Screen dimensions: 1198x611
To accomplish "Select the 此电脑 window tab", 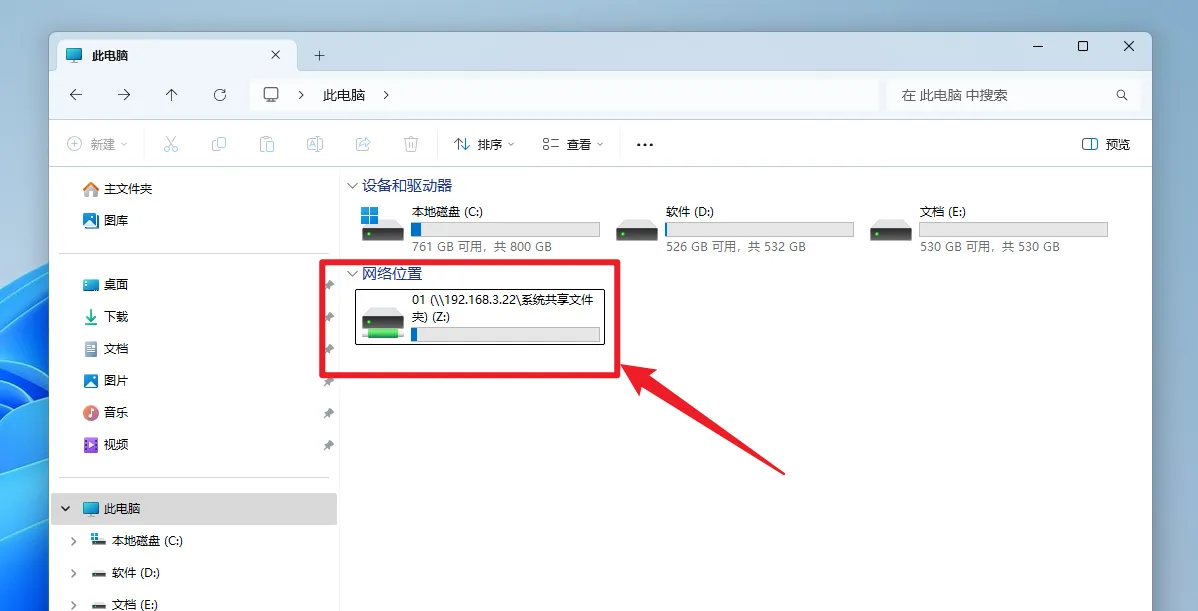I will pos(174,55).
